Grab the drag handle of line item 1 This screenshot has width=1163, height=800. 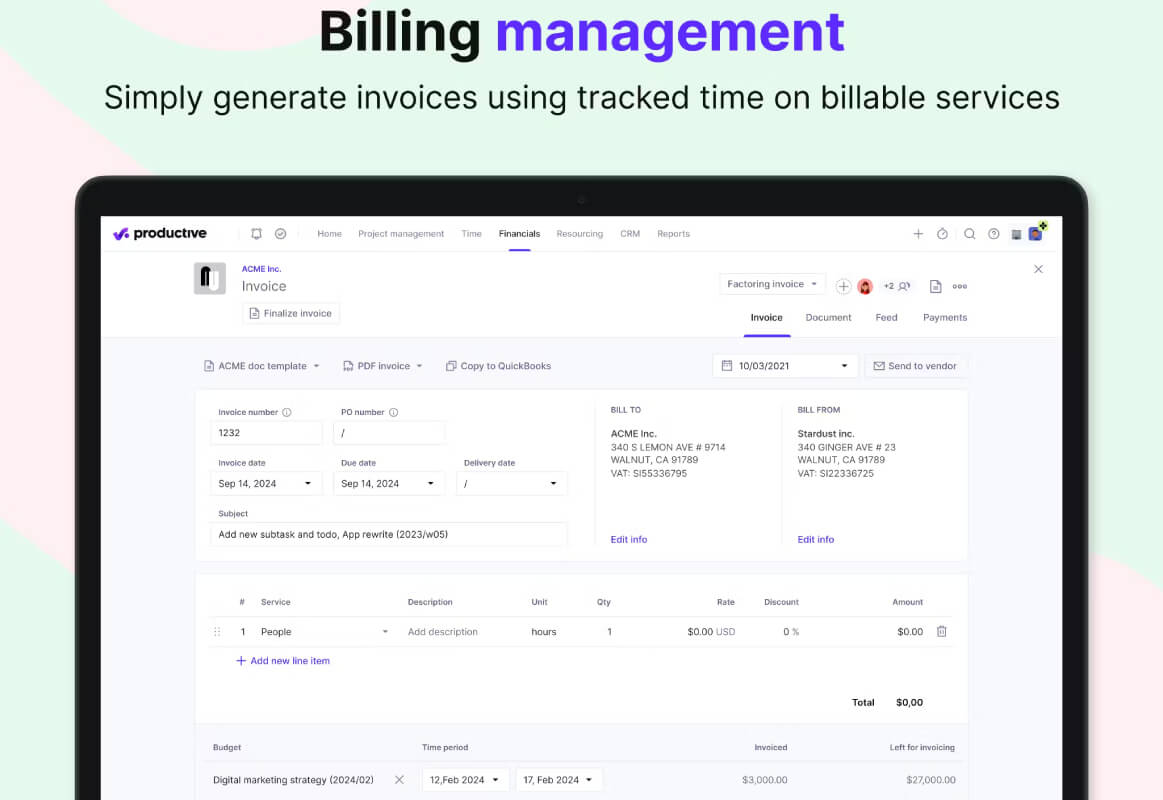click(217, 632)
